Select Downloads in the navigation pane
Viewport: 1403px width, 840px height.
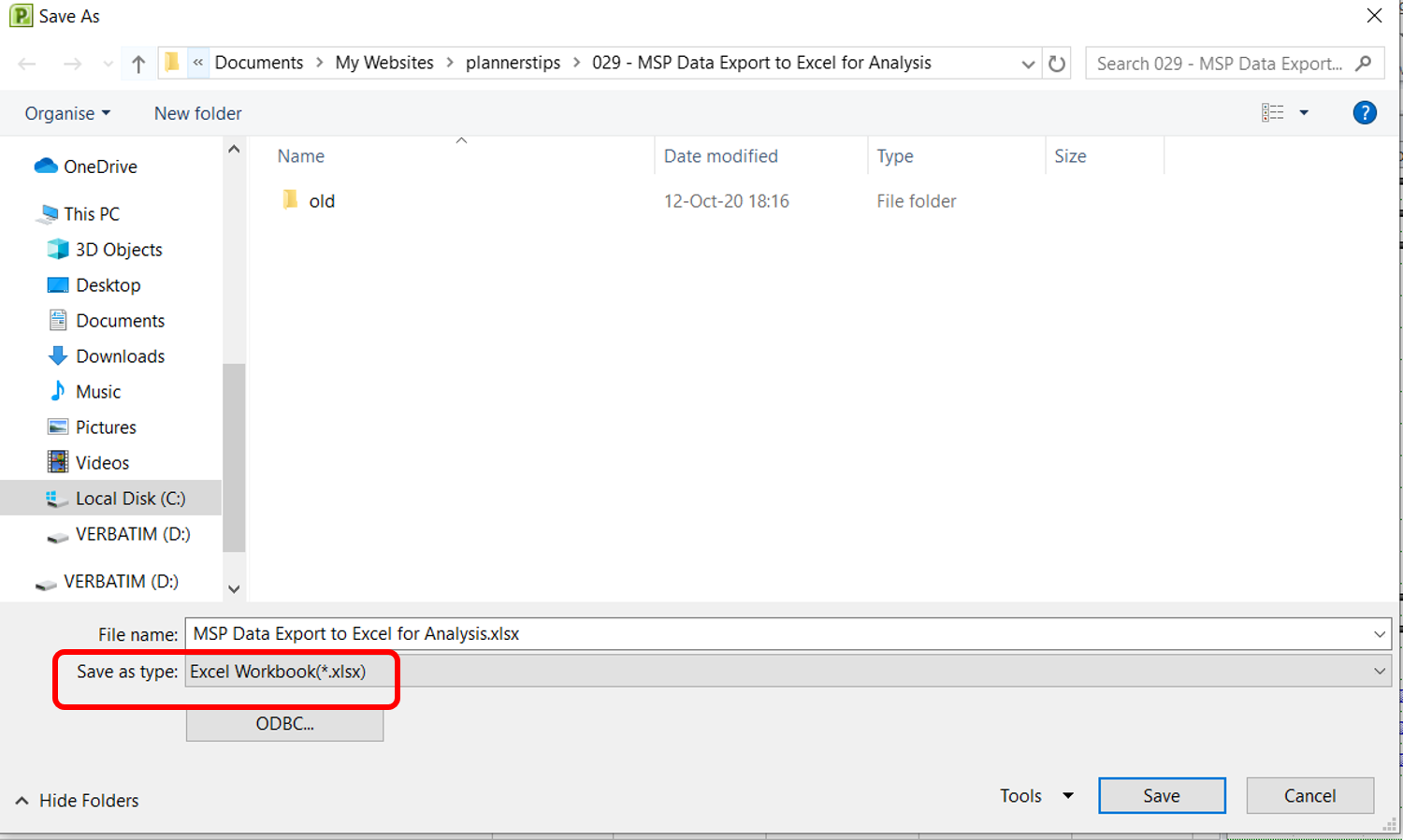tap(120, 355)
